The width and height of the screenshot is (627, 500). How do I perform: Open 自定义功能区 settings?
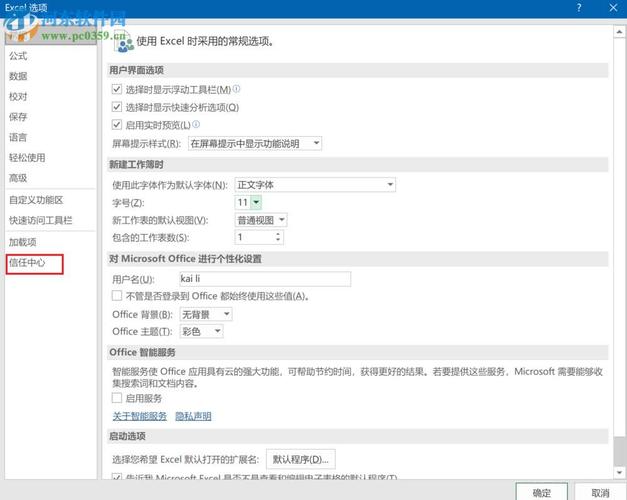coord(36,200)
